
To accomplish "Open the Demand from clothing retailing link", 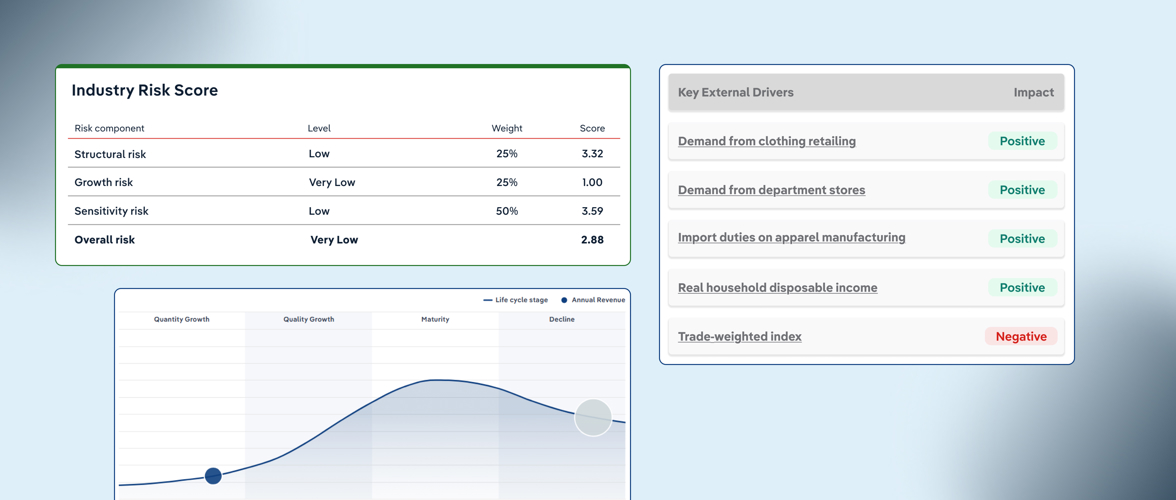I will tap(766, 141).
